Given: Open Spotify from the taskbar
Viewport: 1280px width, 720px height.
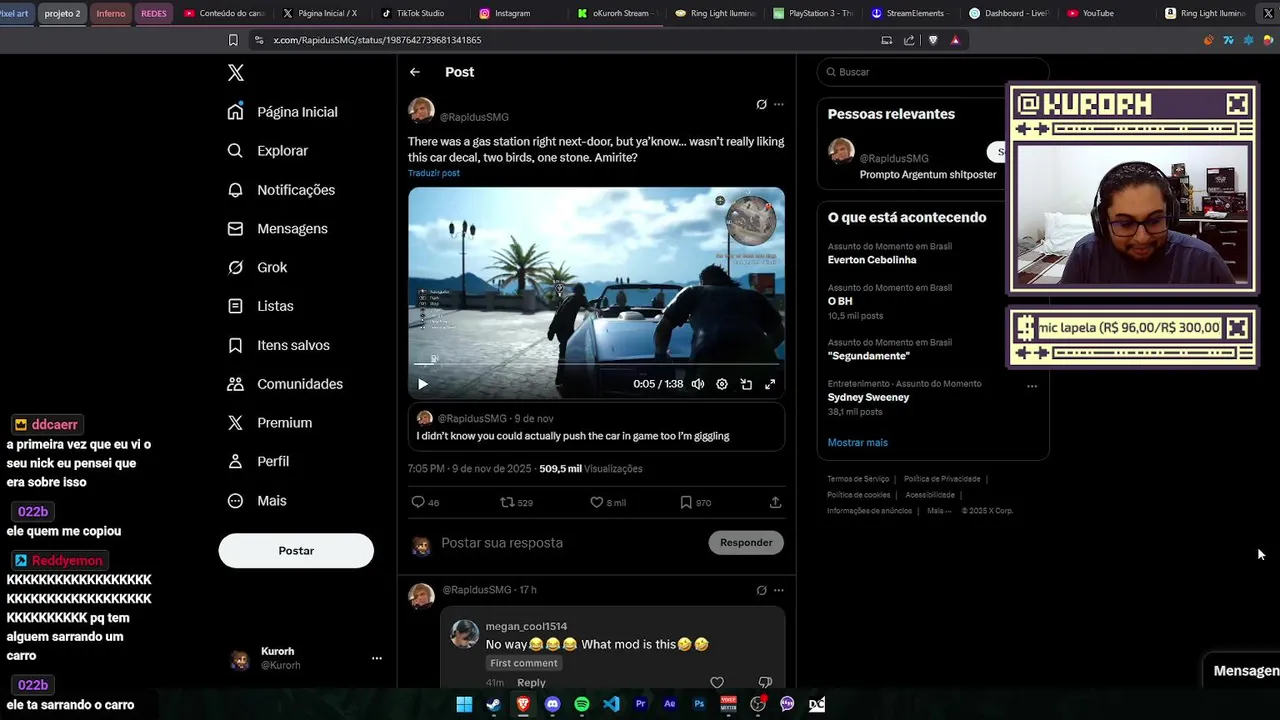Looking at the screenshot, I should [x=582, y=704].
